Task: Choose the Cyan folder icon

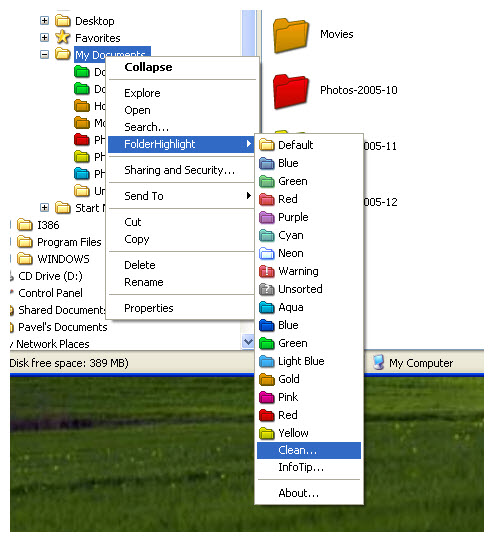Action: coord(267,235)
